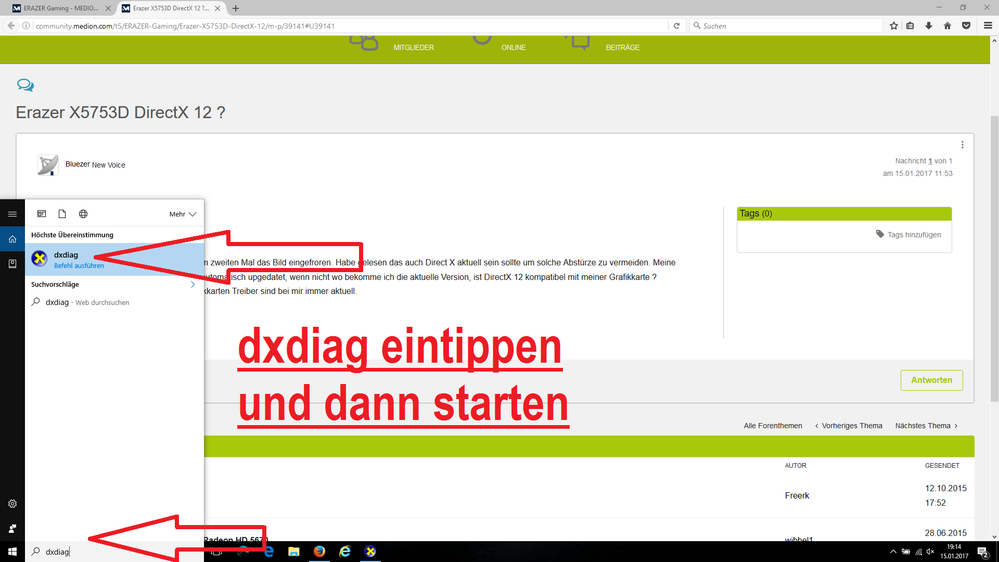Image resolution: width=999 pixels, height=562 pixels.
Task: Select the 'Erazer X5753D DirectX 12' tab
Action: 170,8
